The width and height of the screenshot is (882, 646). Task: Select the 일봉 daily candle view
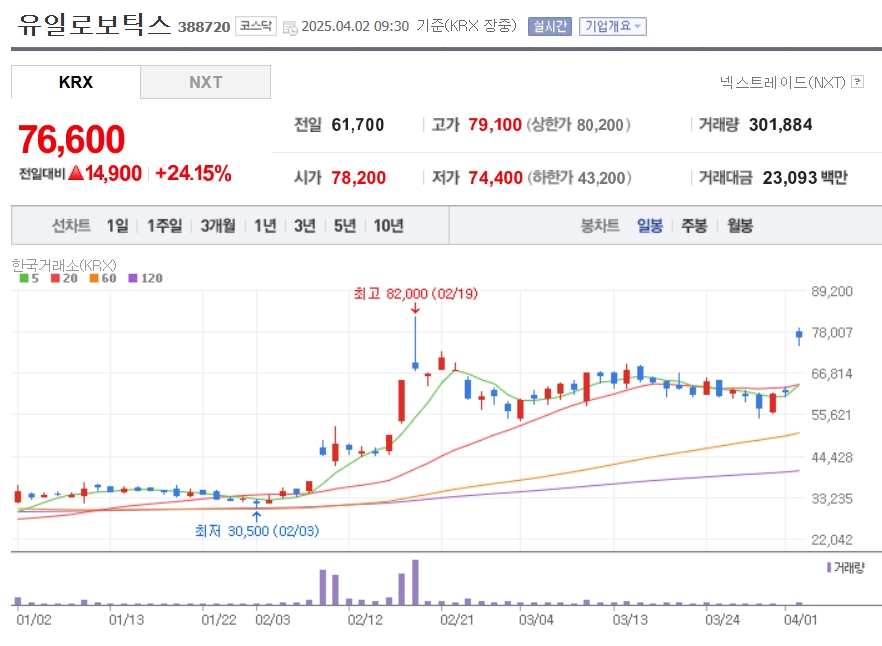(650, 226)
